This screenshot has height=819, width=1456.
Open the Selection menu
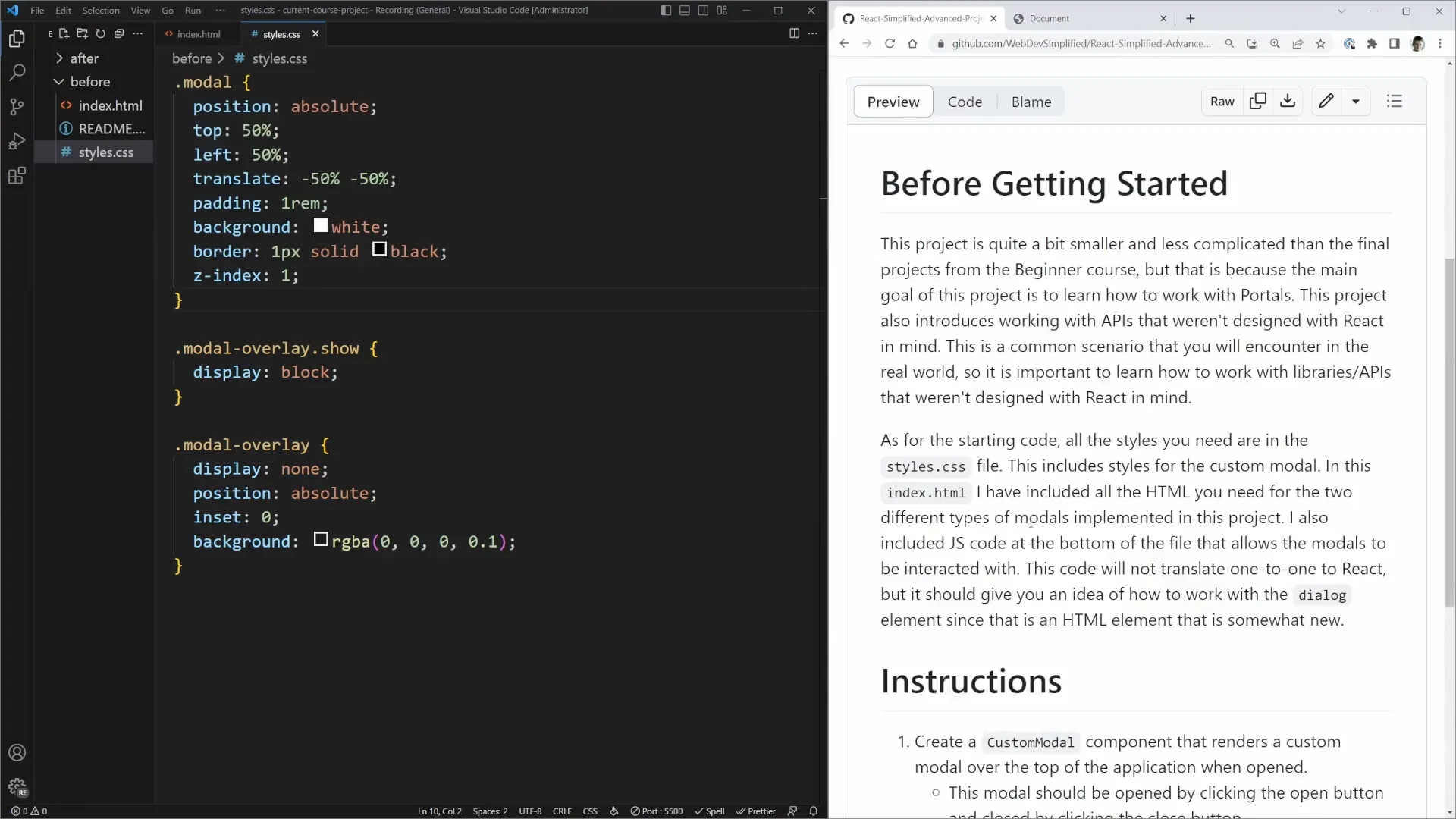pos(101,10)
